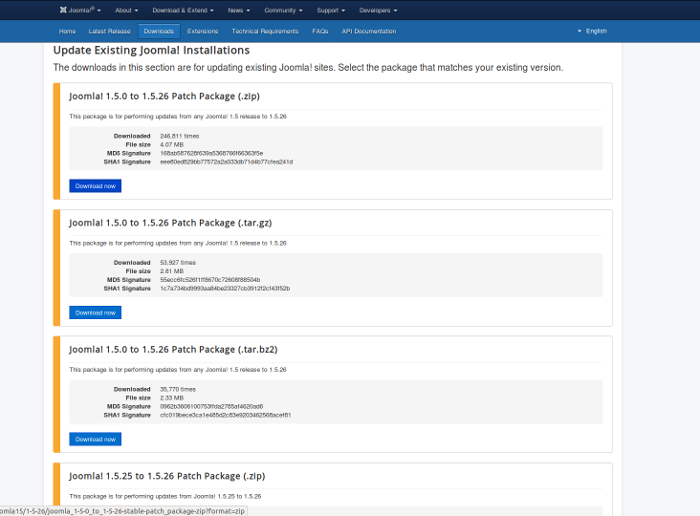Download the .tar.bz2 patch package
The height and width of the screenshot is (516, 700).
pos(95,439)
